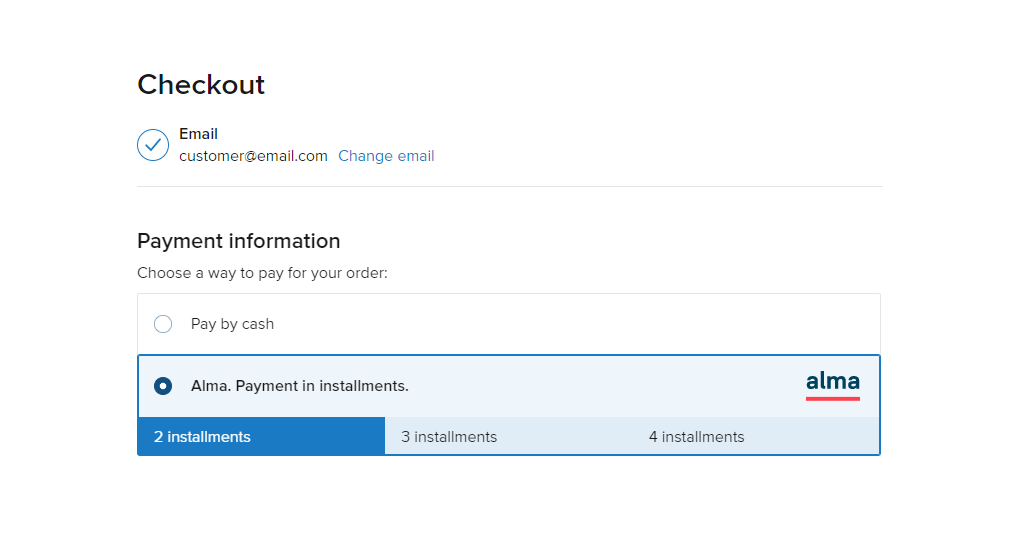Click empty area of the highlighted Alma row
The height and width of the screenshot is (538, 1024).
pyautogui.click(x=588, y=386)
